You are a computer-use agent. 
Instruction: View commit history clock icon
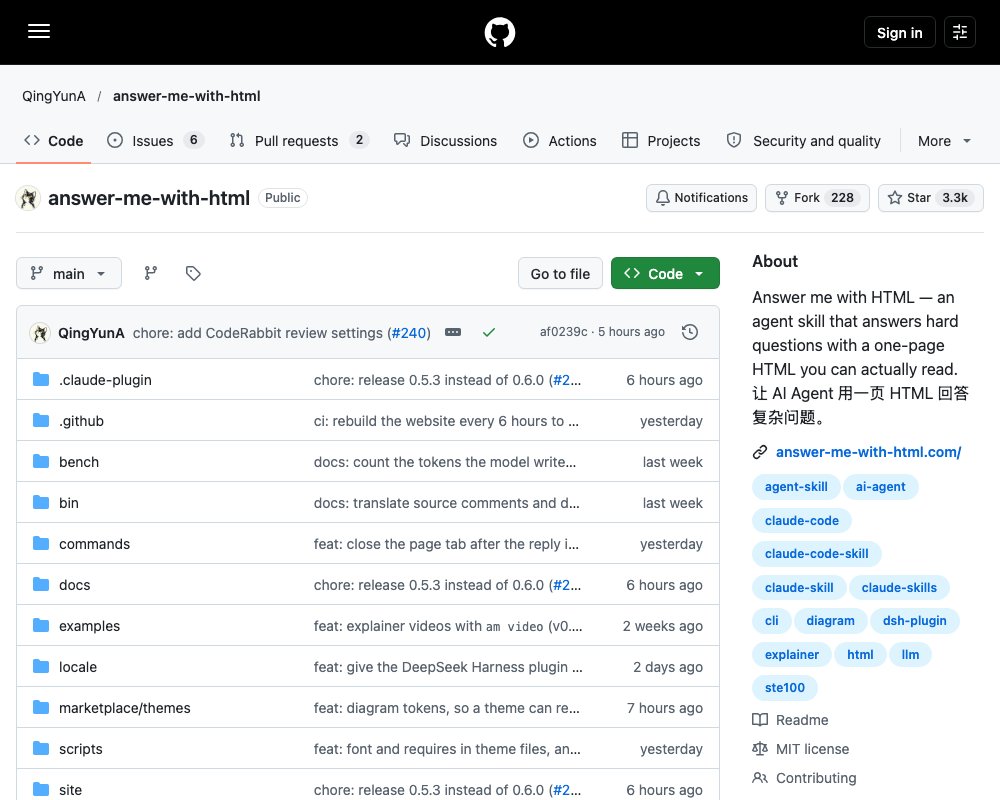(x=689, y=332)
